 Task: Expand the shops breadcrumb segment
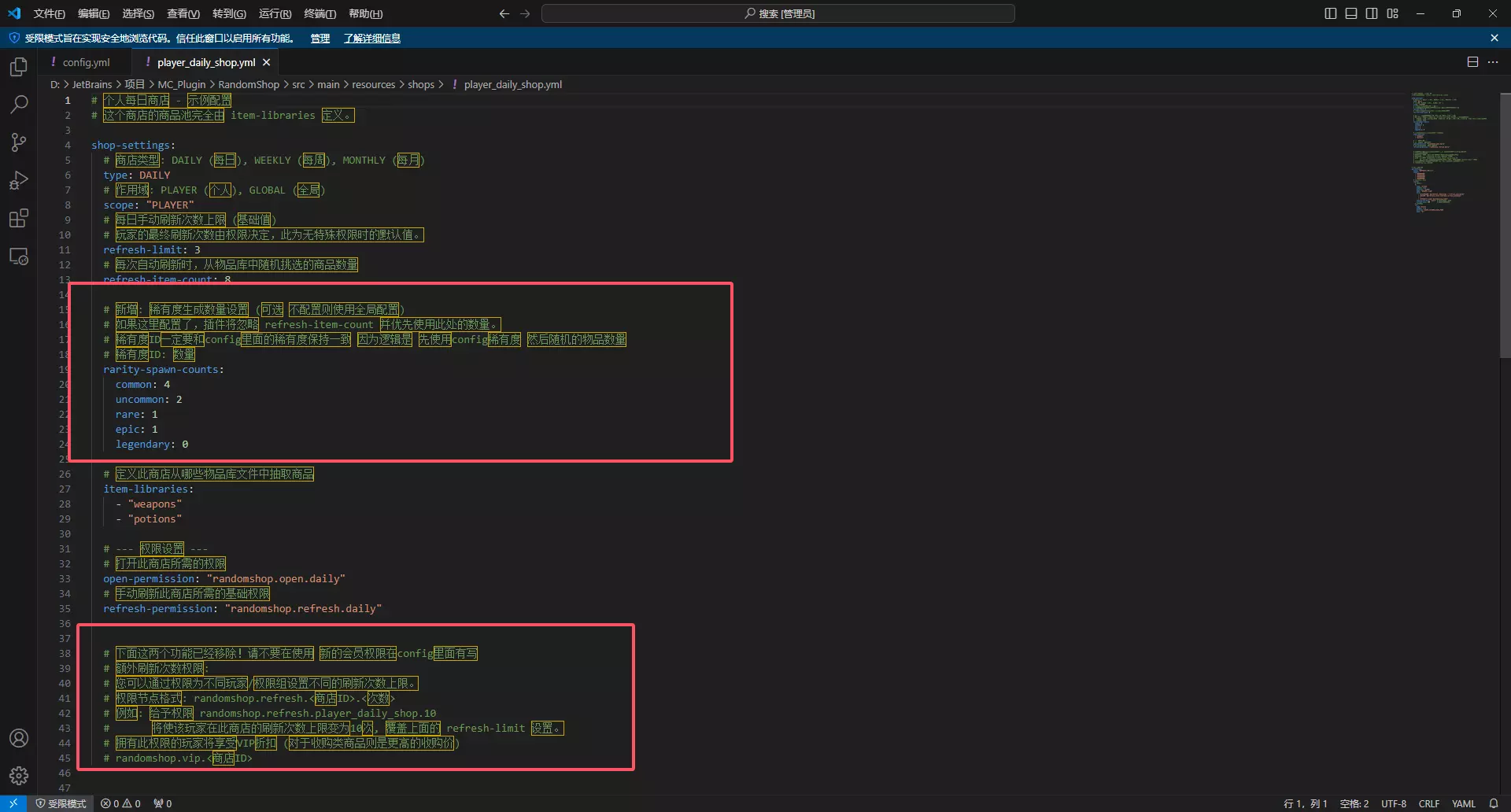tap(421, 84)
